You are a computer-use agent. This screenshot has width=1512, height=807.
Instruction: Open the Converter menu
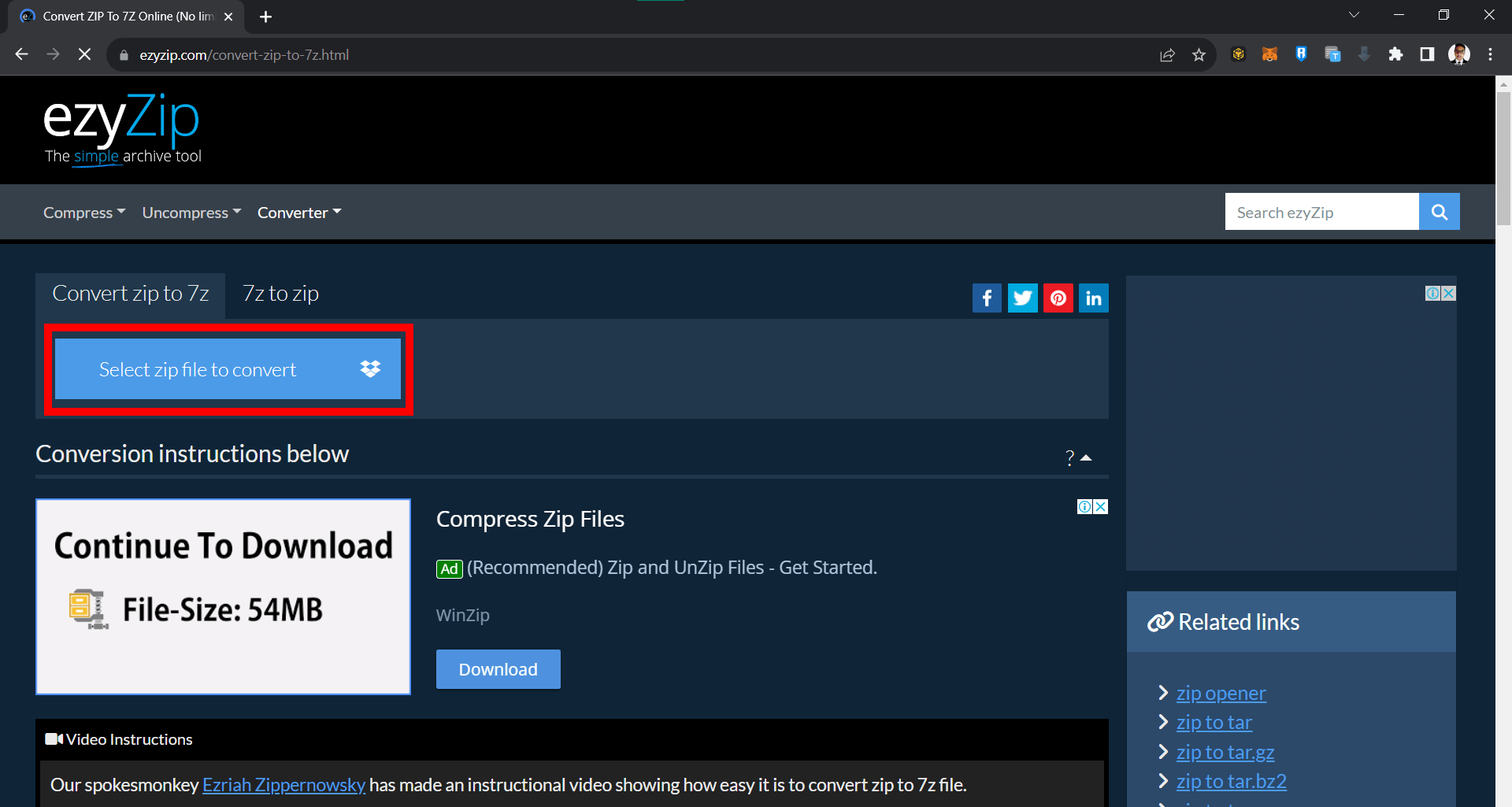point(298,212)
